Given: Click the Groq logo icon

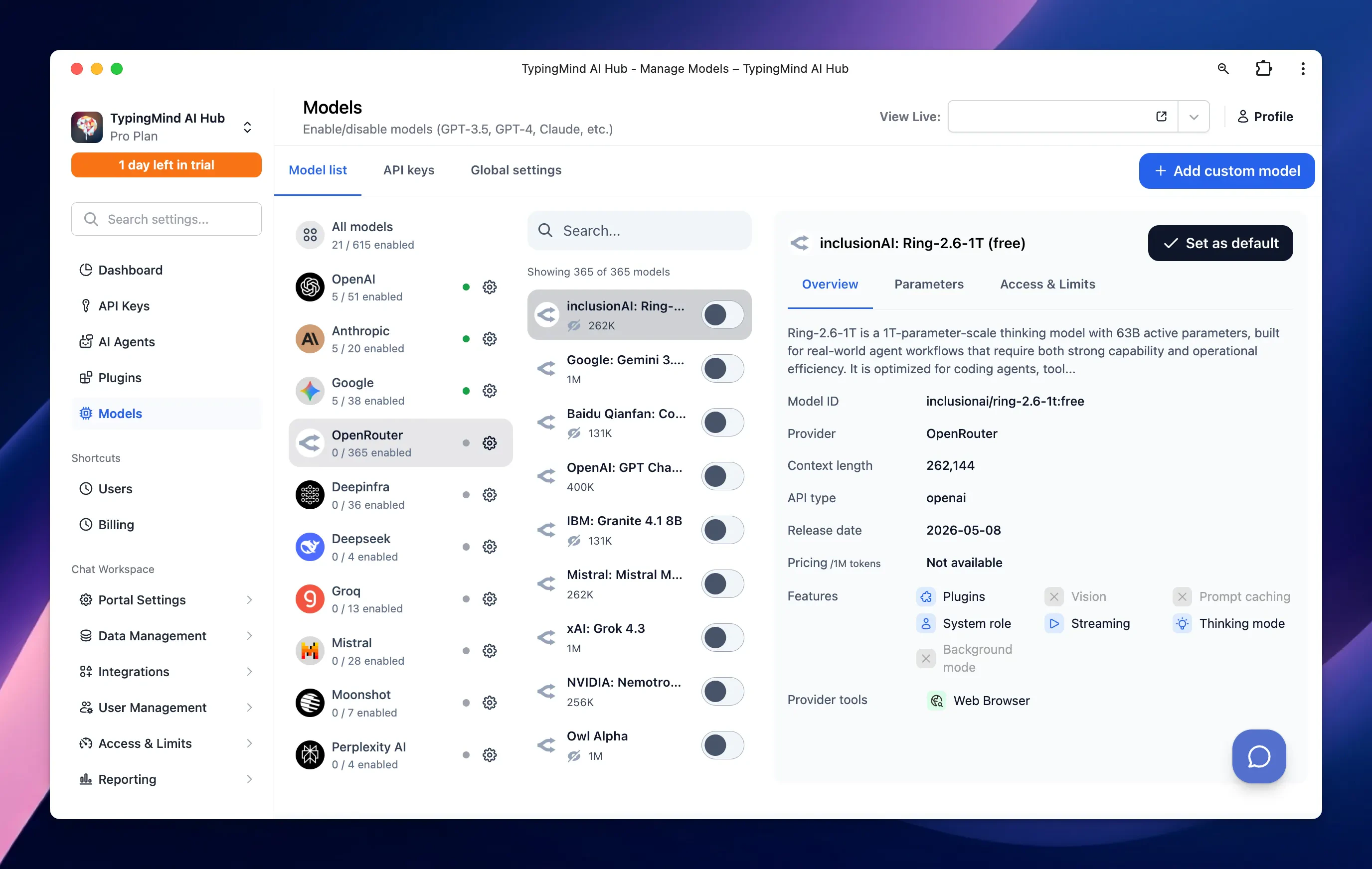Looking at the screenshot, I should point(310,599).
